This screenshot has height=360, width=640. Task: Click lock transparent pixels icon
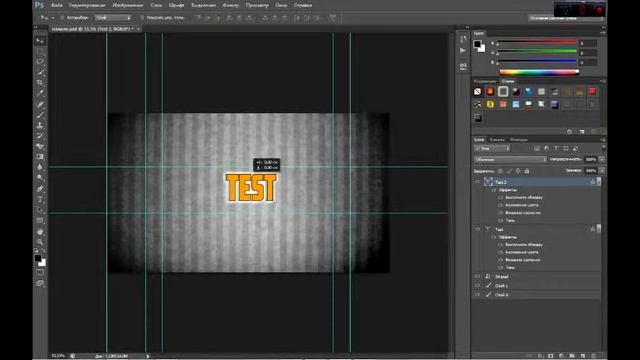coord(500,171)
